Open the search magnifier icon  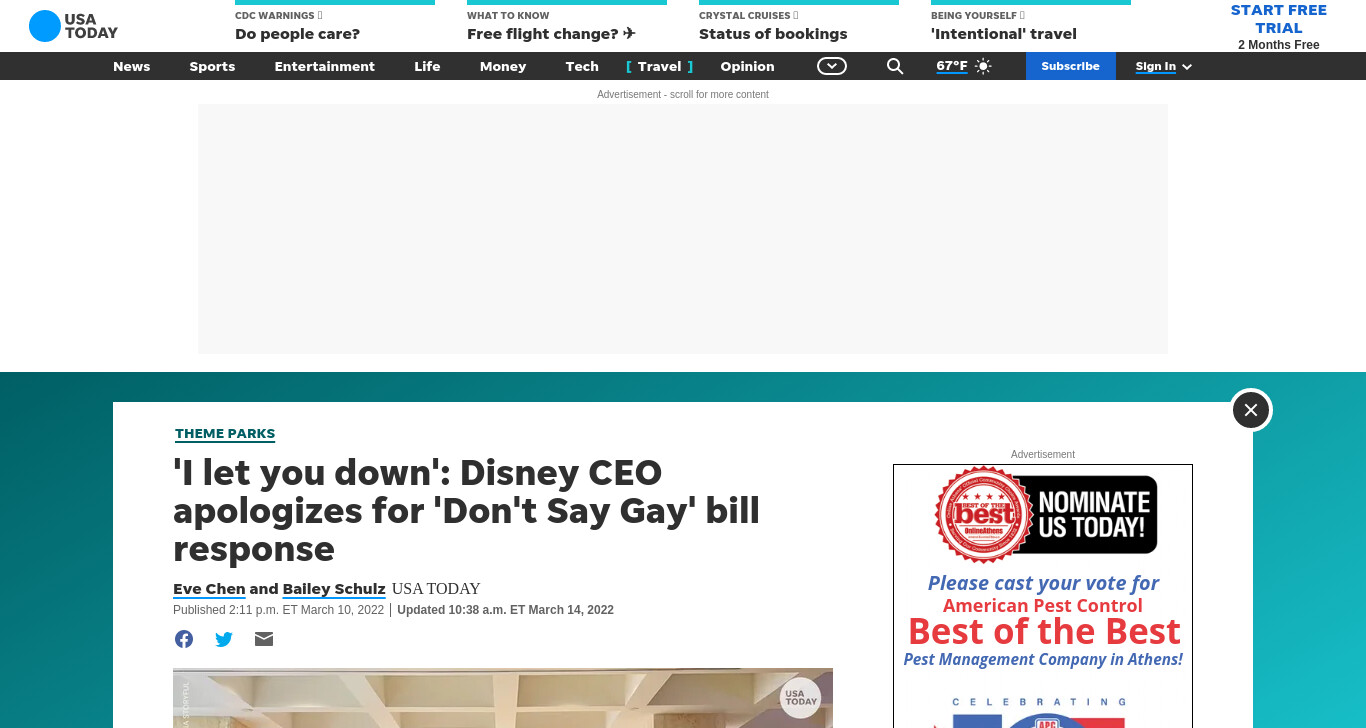pyautogui.click(x=895, y=66)
